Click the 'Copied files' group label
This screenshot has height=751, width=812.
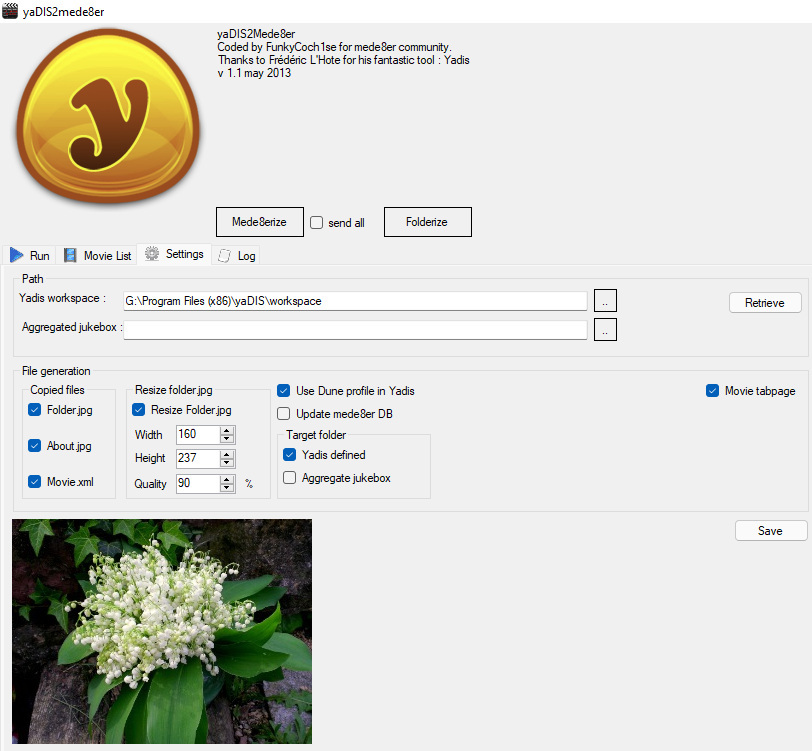pyautogui.click(x=57, y=389)
